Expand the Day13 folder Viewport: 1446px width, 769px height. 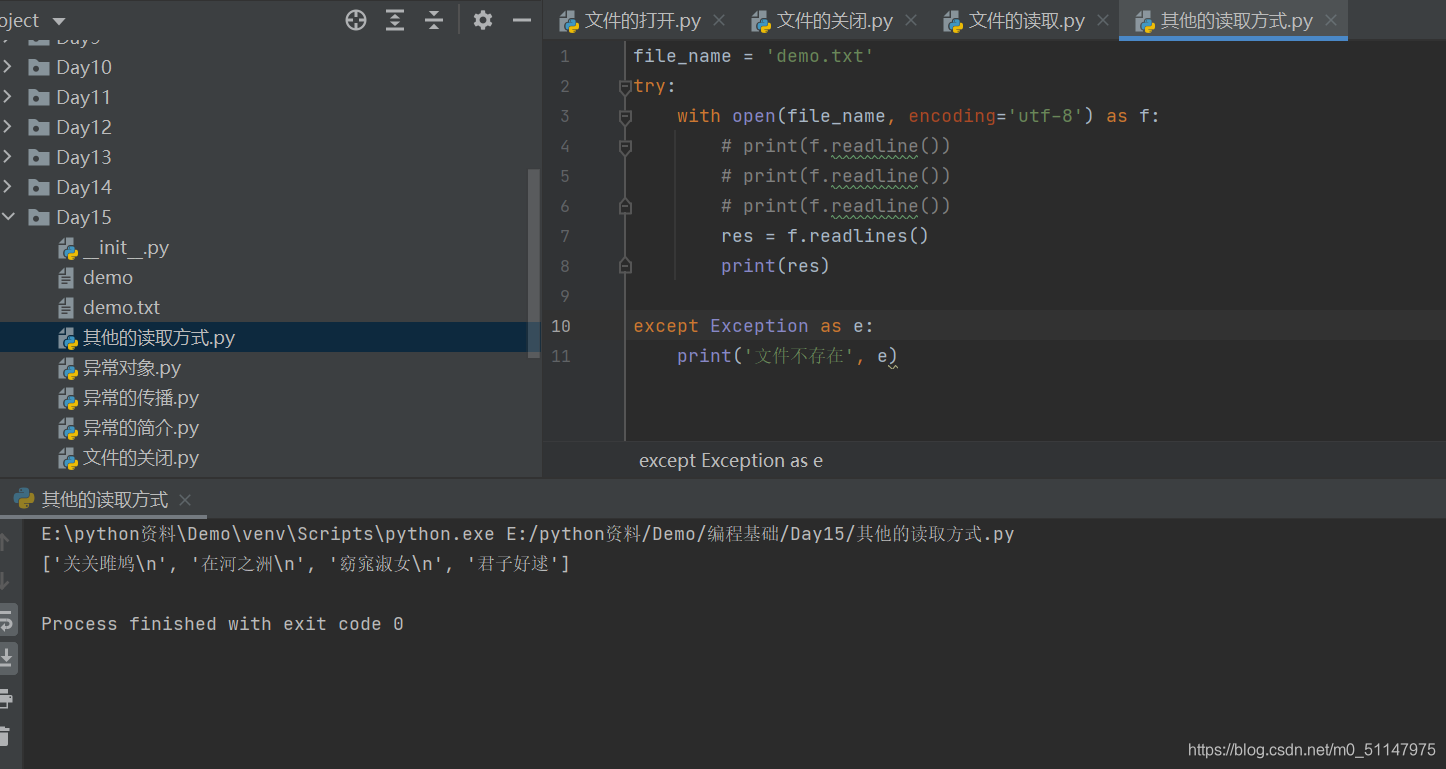(x=8, y=157)
